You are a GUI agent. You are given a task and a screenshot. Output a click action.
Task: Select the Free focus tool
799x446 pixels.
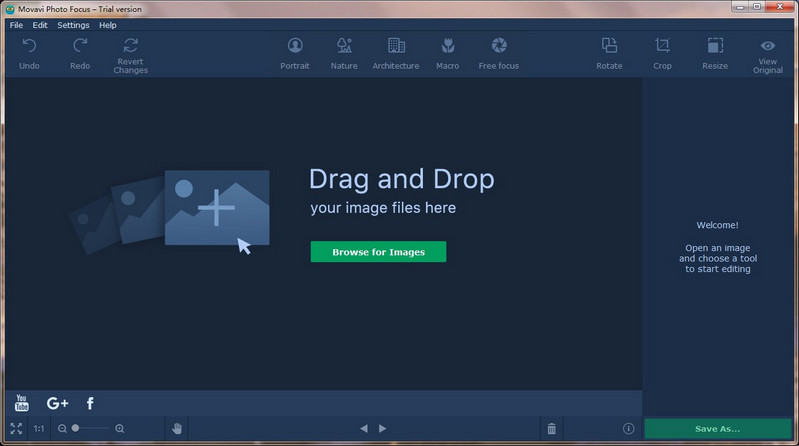pyautogui.click(x=499, y=46)
